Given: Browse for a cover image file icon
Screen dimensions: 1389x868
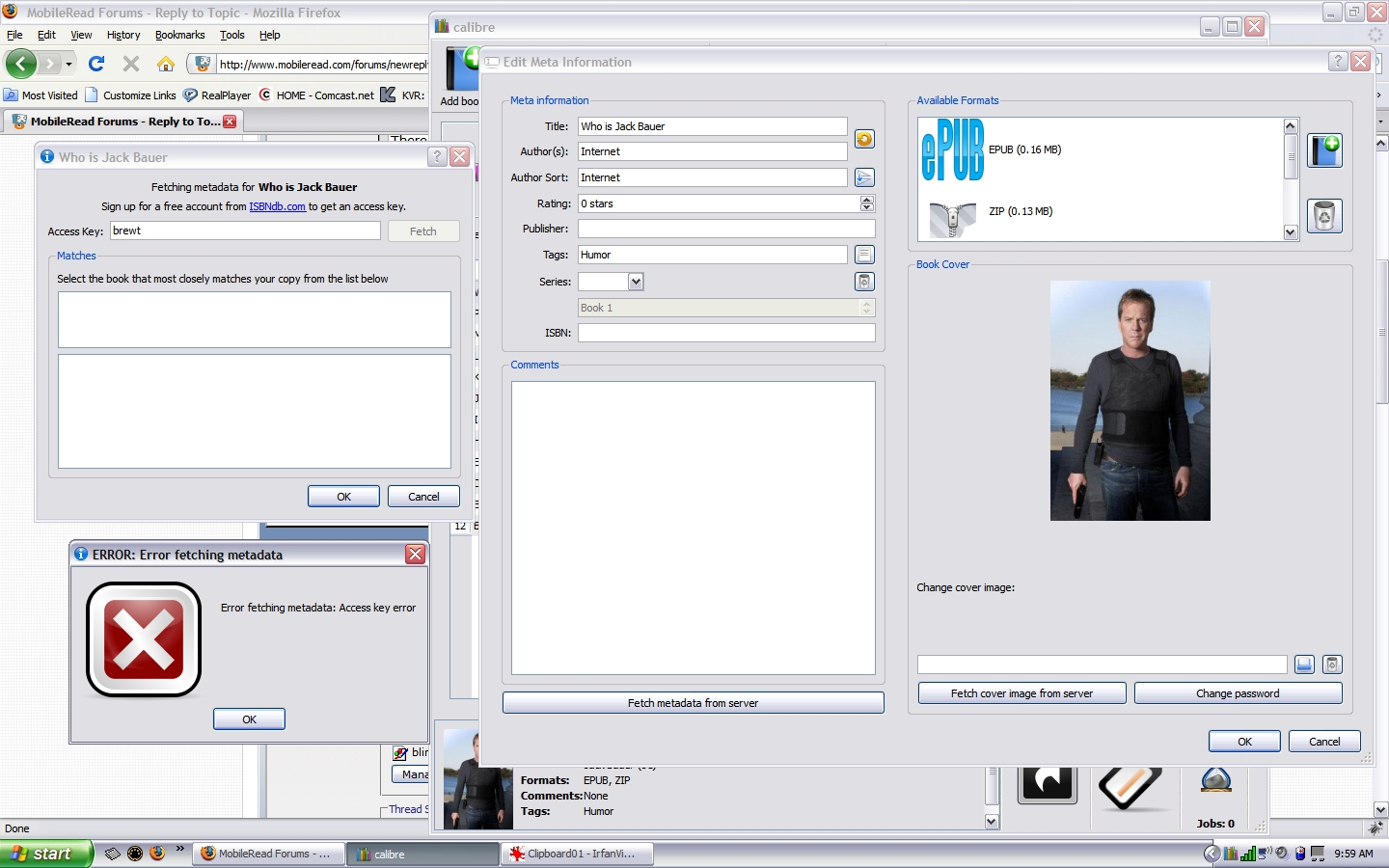Looking at the screenshot, I should [x=1304, y=665].
